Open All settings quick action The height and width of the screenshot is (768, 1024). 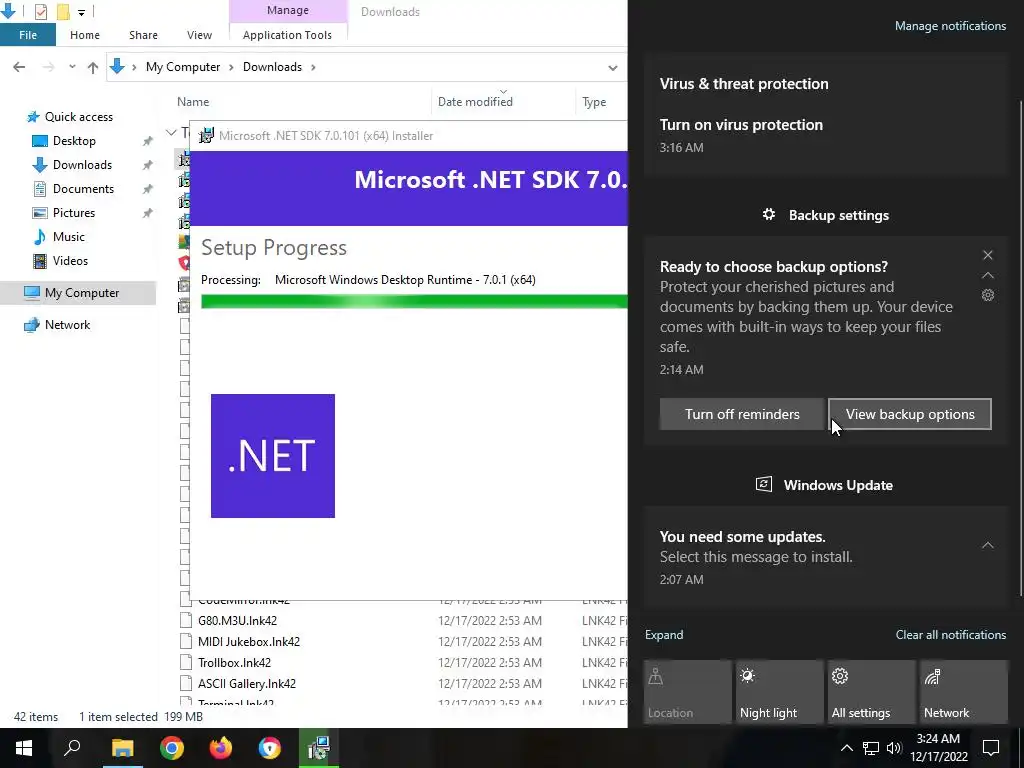tap(872, 692)
